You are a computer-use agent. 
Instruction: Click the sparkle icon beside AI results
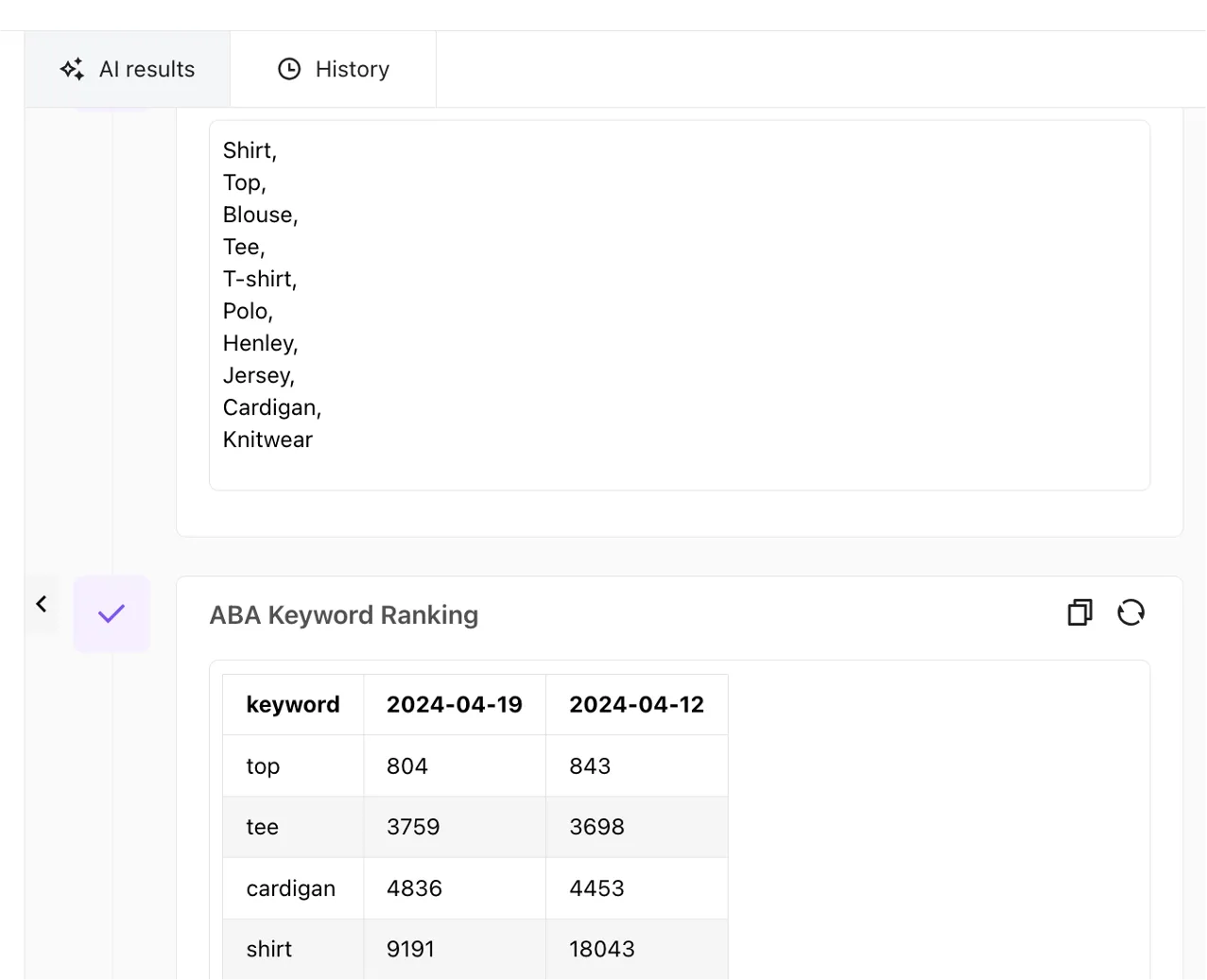coord(72,69)
